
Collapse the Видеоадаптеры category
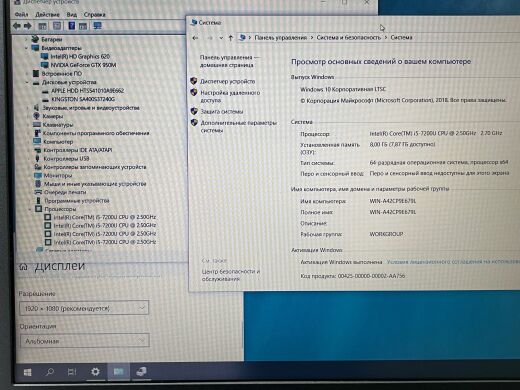click(26, 48)
